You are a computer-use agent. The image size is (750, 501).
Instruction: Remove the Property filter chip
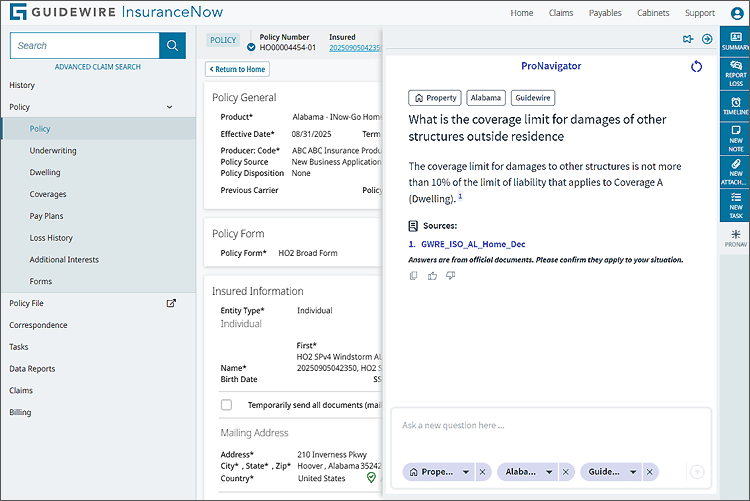coord(483,472)
